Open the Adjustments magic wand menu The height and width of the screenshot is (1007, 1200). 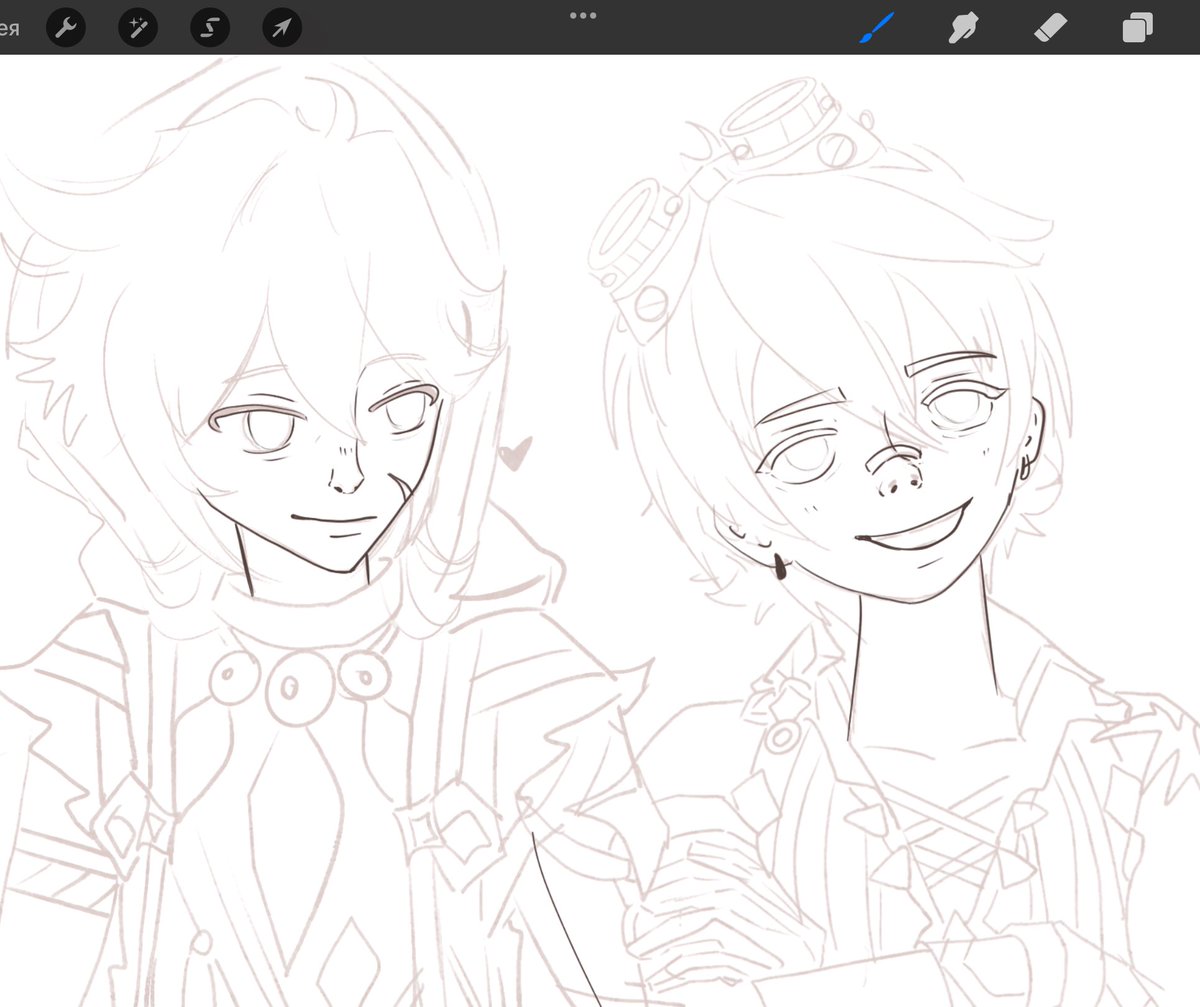click(138, 27)
